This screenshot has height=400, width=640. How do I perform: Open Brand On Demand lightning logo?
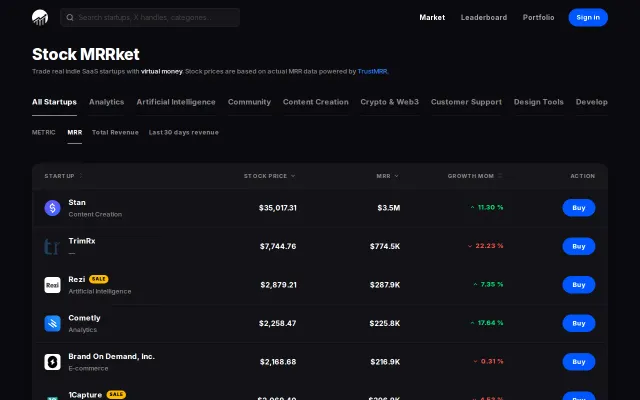coord(52,362)
